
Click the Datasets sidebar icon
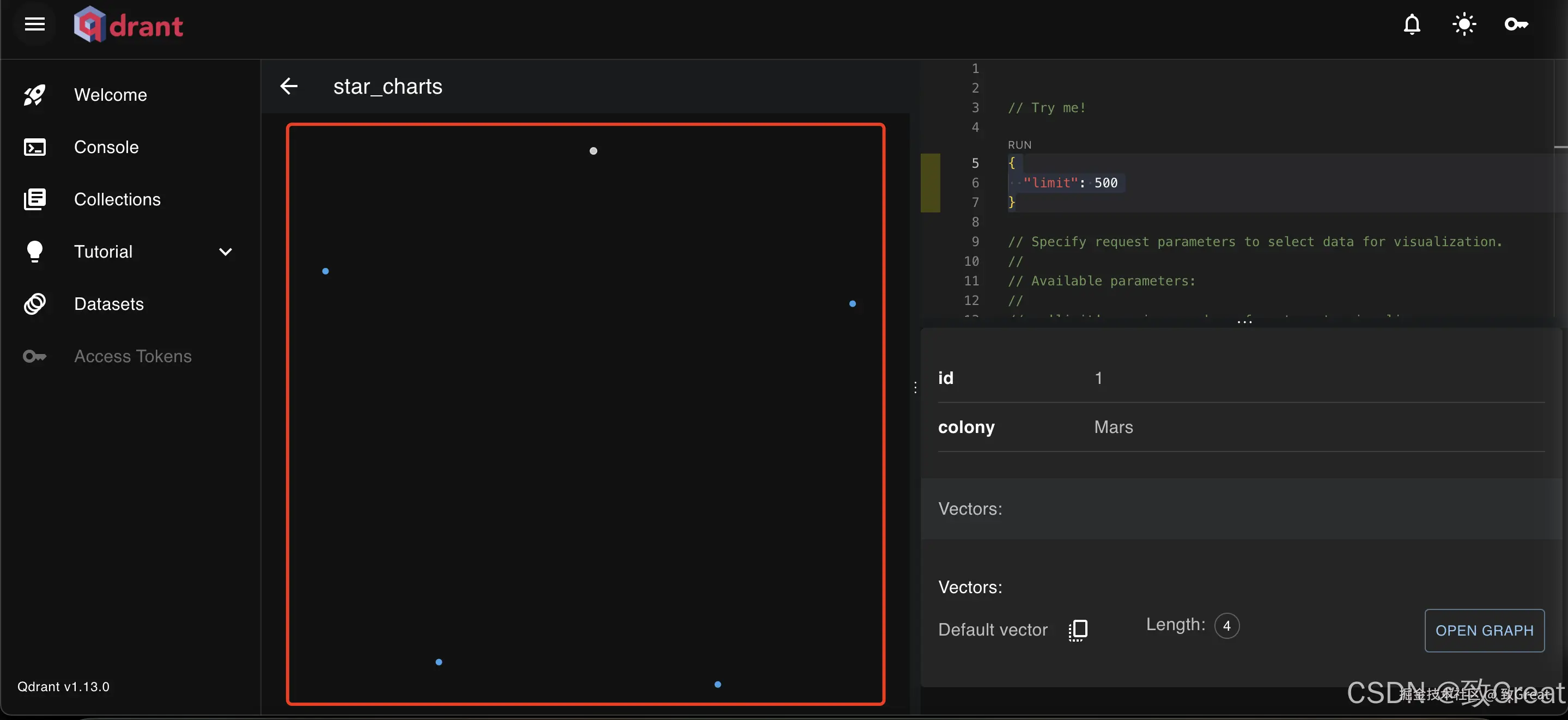click(35, 304)
